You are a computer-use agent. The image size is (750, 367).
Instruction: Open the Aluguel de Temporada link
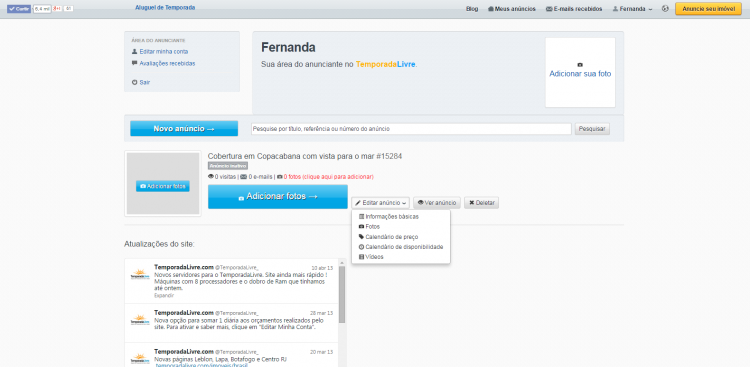[x=165, y=8]
